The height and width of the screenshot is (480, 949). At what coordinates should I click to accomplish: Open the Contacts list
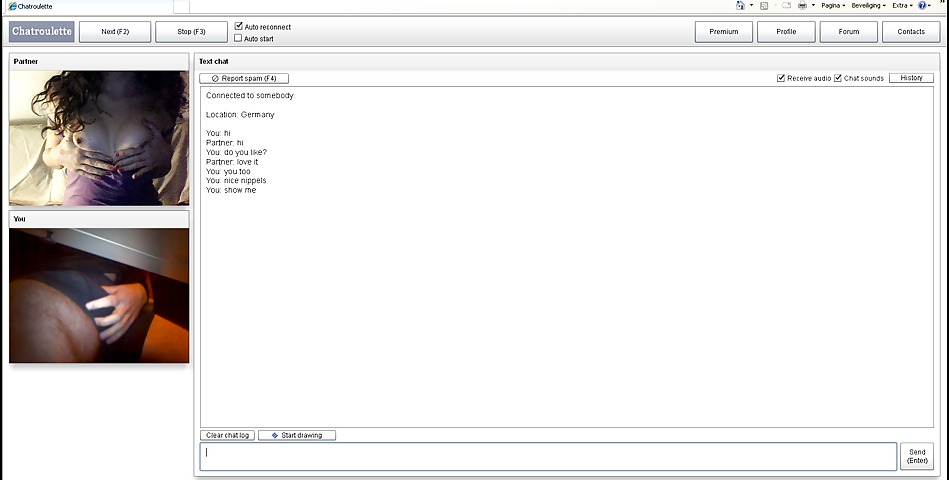(x=911, y=31)
